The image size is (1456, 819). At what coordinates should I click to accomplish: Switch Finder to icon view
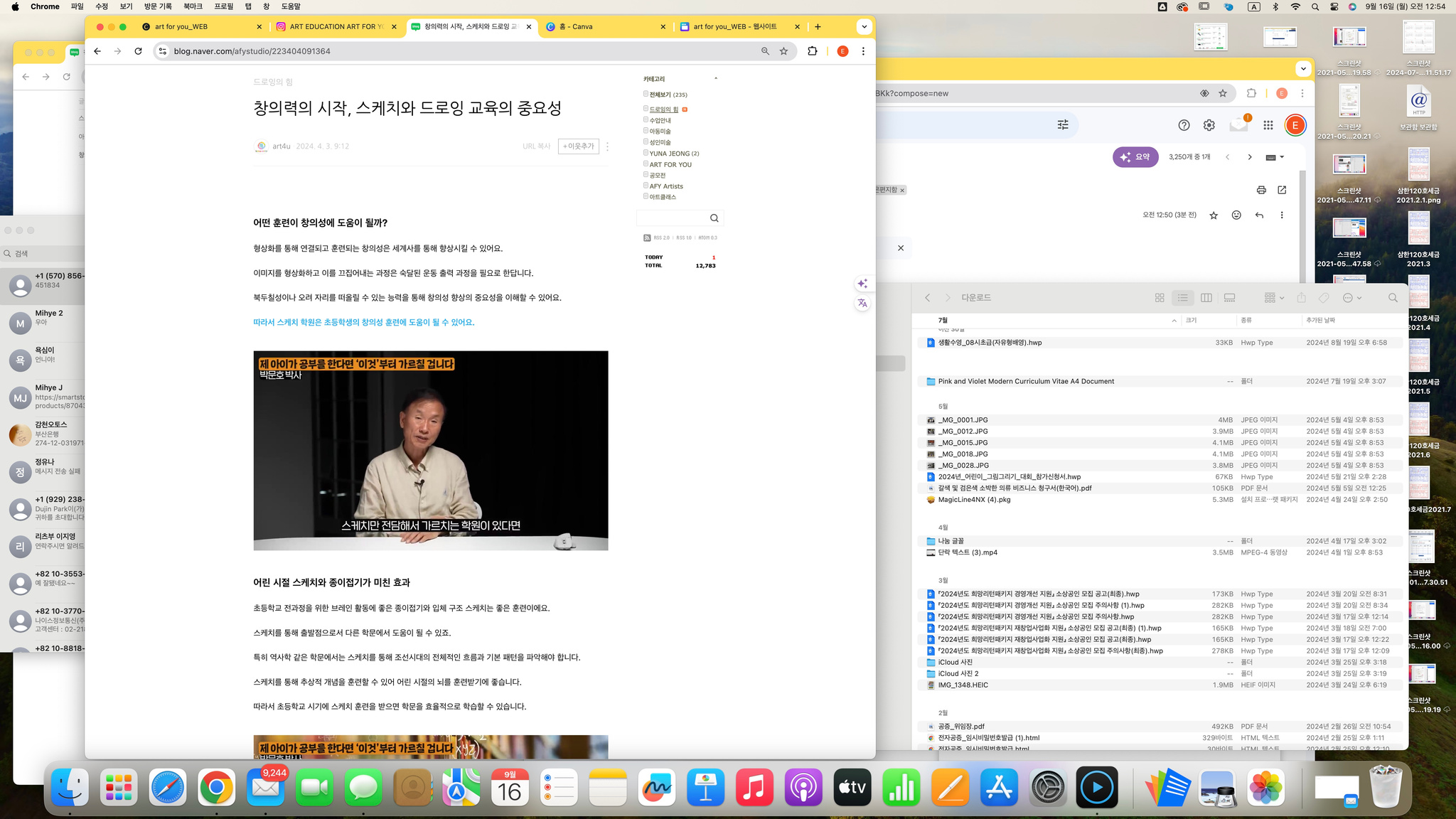tap(1160, 298)
